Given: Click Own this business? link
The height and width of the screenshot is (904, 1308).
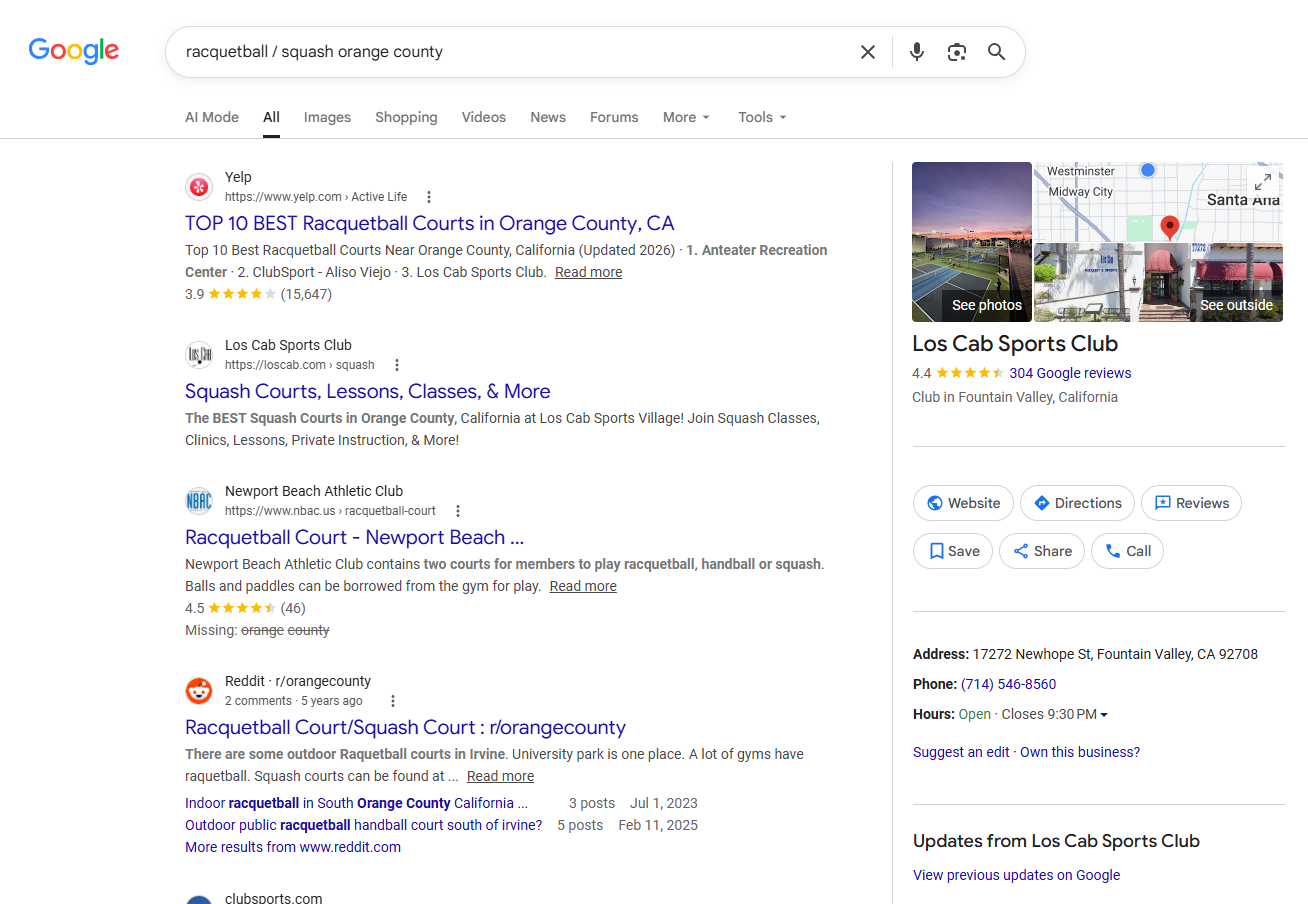Looking at the screenshot, I should 1080,752.
